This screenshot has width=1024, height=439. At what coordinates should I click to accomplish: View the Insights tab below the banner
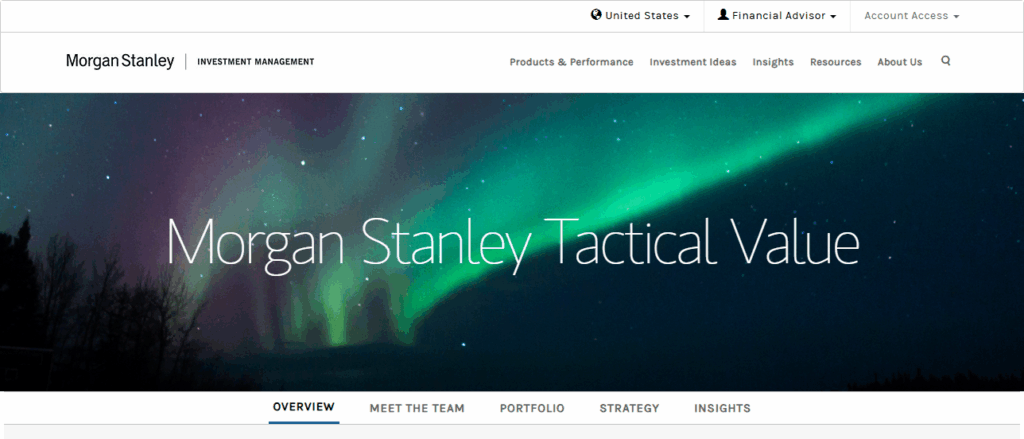(x=722, y=408)
